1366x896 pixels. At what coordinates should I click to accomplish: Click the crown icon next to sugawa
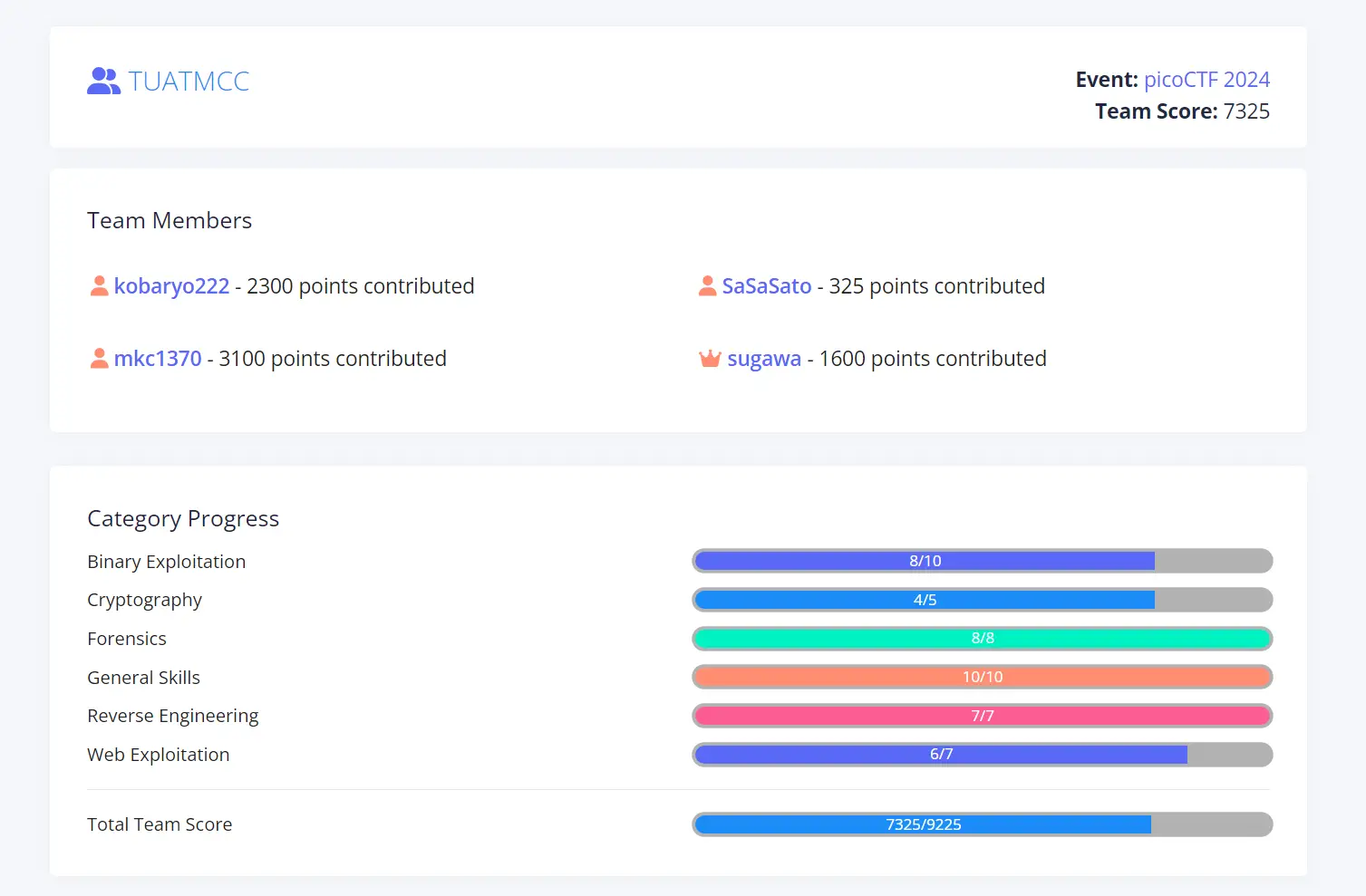[x=710, y=359]
